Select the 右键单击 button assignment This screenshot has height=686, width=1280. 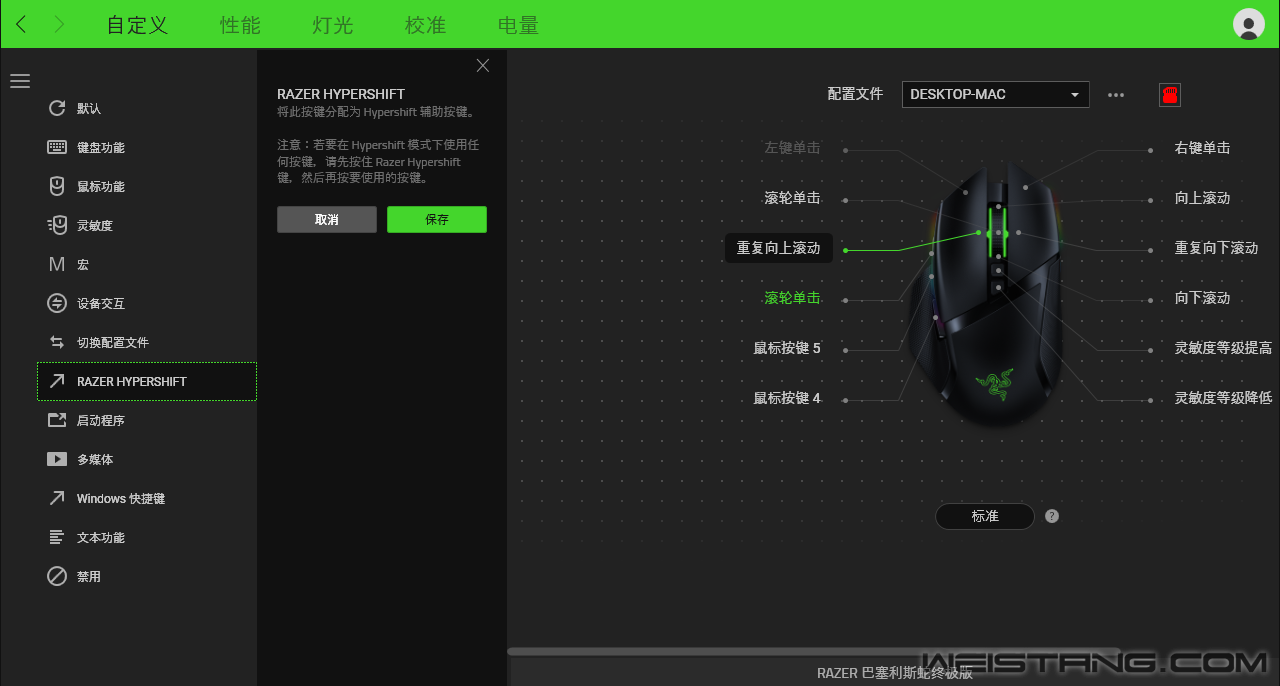(x=1201, y=148)
